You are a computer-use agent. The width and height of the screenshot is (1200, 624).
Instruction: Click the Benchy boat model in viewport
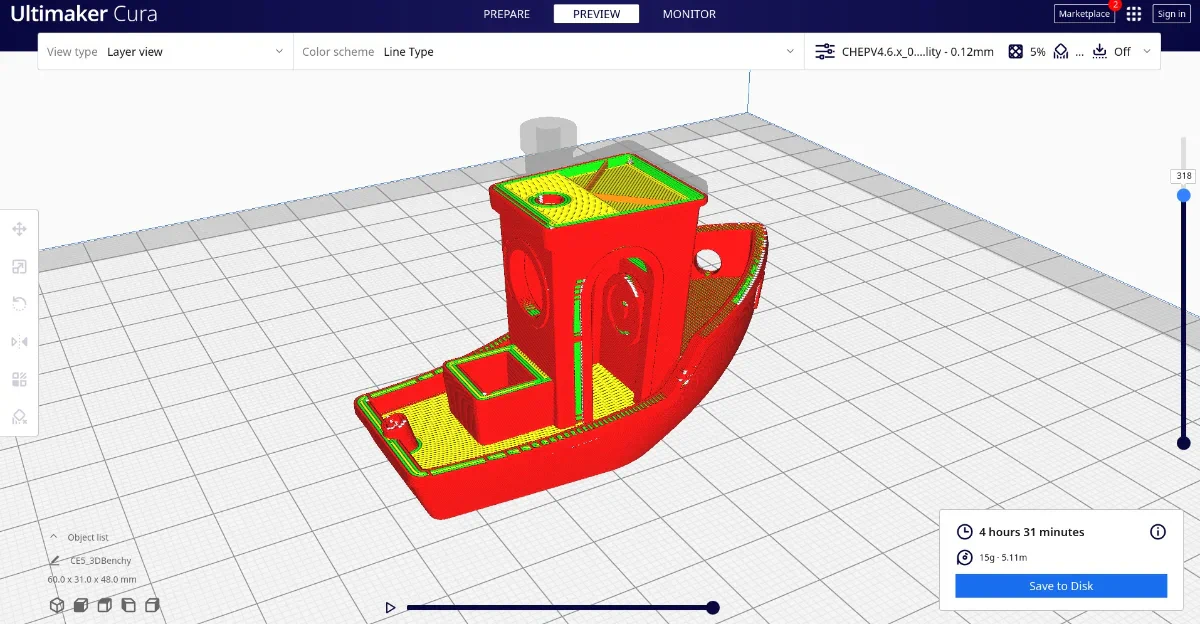point(560,340)
